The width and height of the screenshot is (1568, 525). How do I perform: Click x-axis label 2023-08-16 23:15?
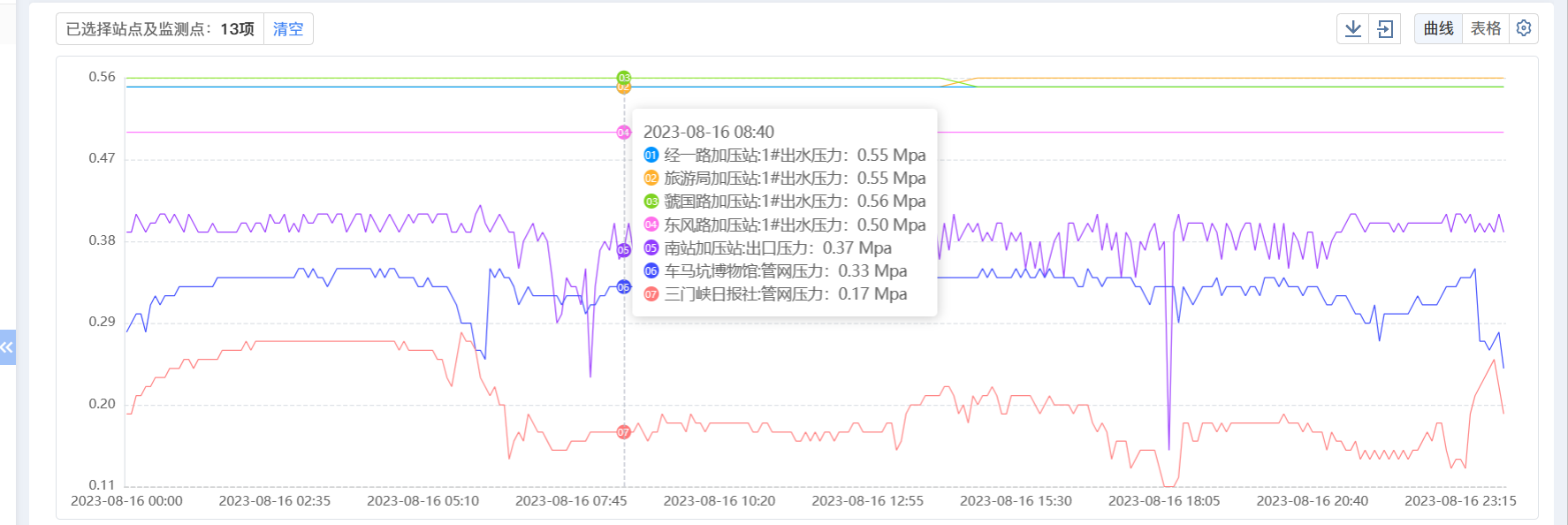point(1459,501)
